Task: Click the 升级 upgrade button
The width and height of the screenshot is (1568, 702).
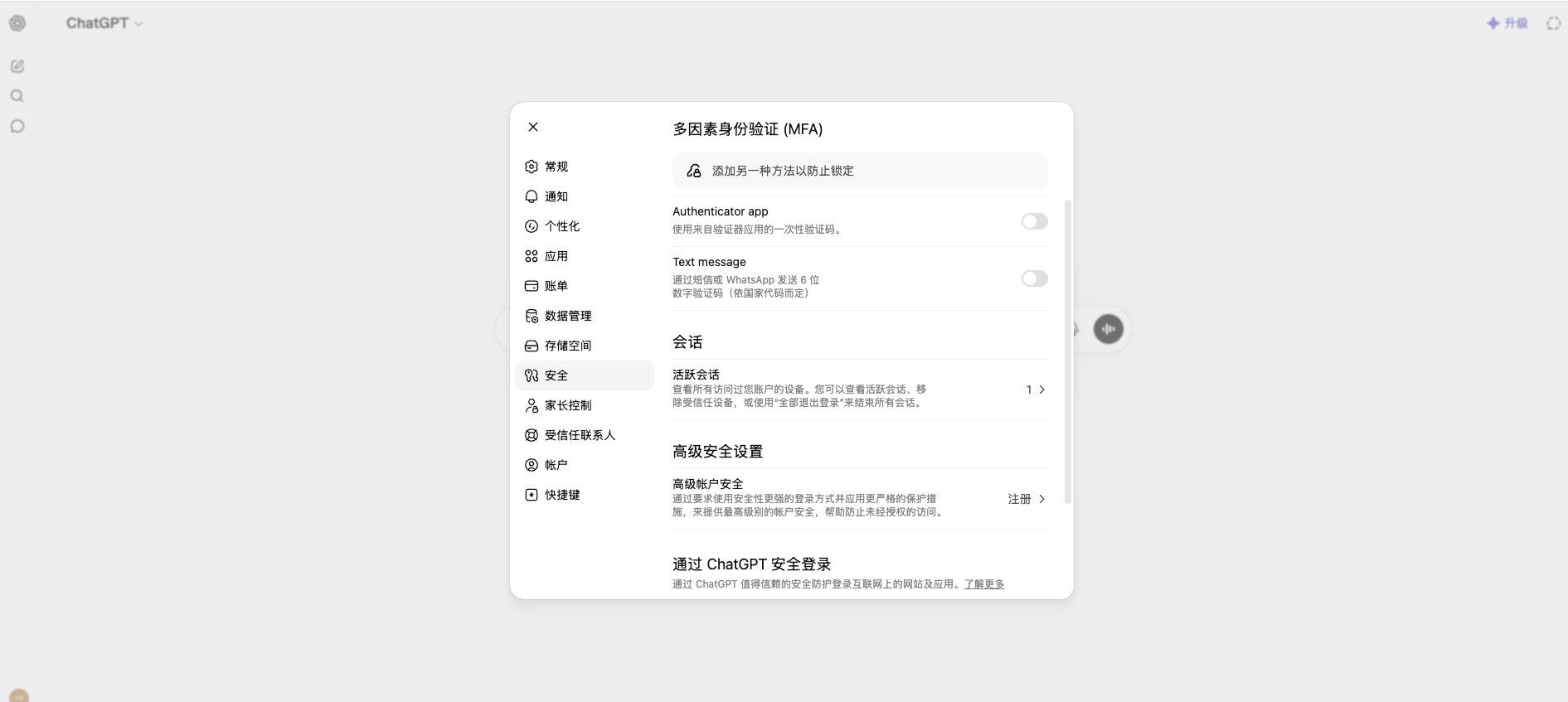Action: [x=1507, y=23]
